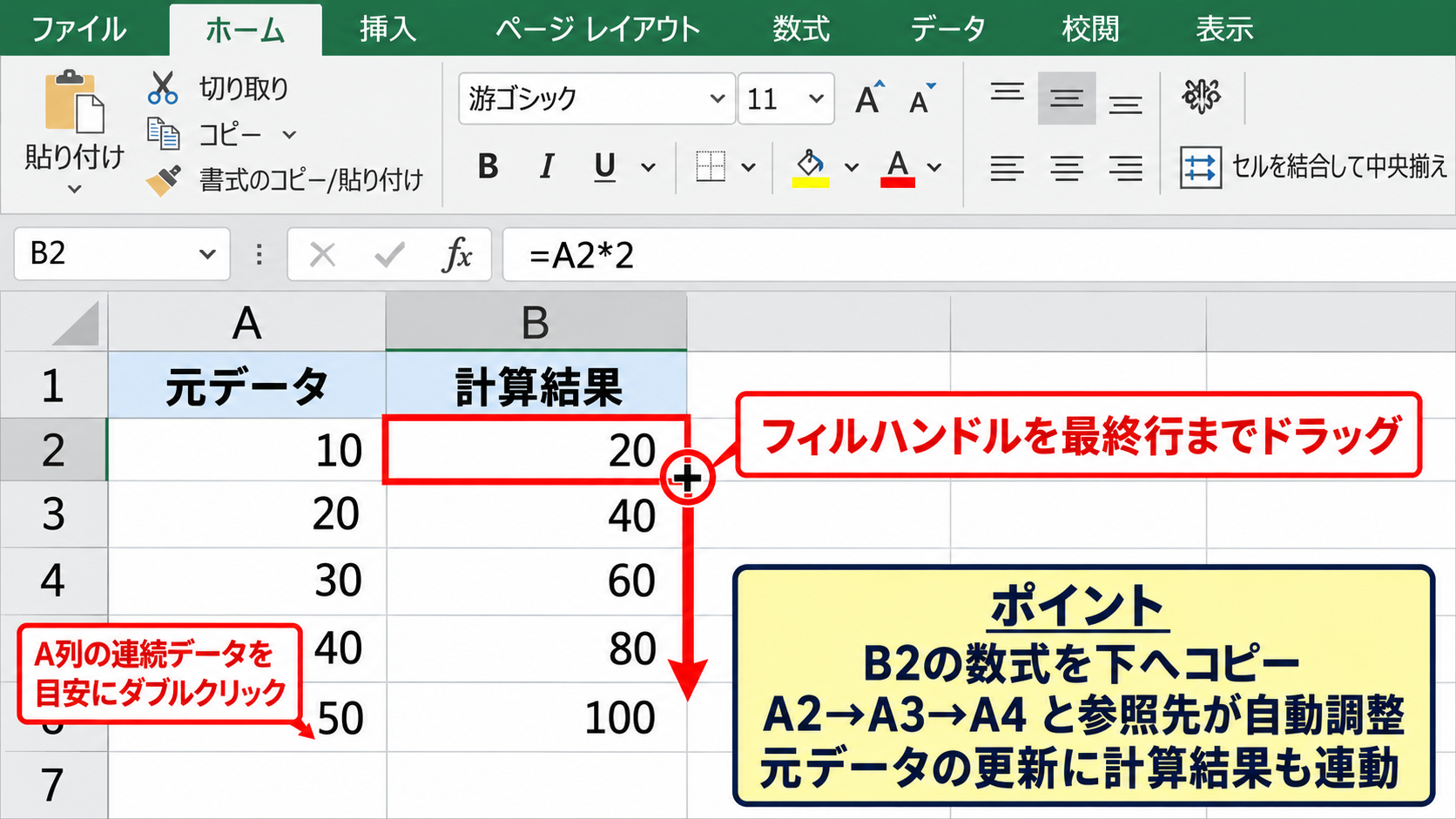Click the Cut (切り取り) scissors icon
1456x819 pixels.
click(162, 88)
